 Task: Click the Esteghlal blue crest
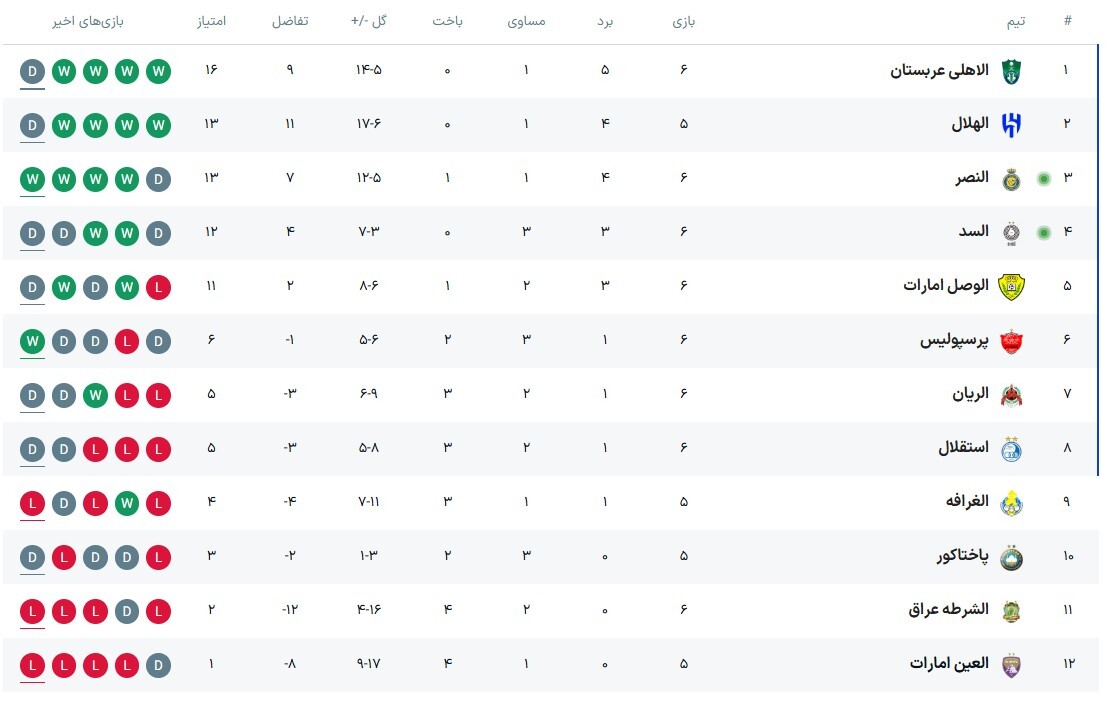1011,449
